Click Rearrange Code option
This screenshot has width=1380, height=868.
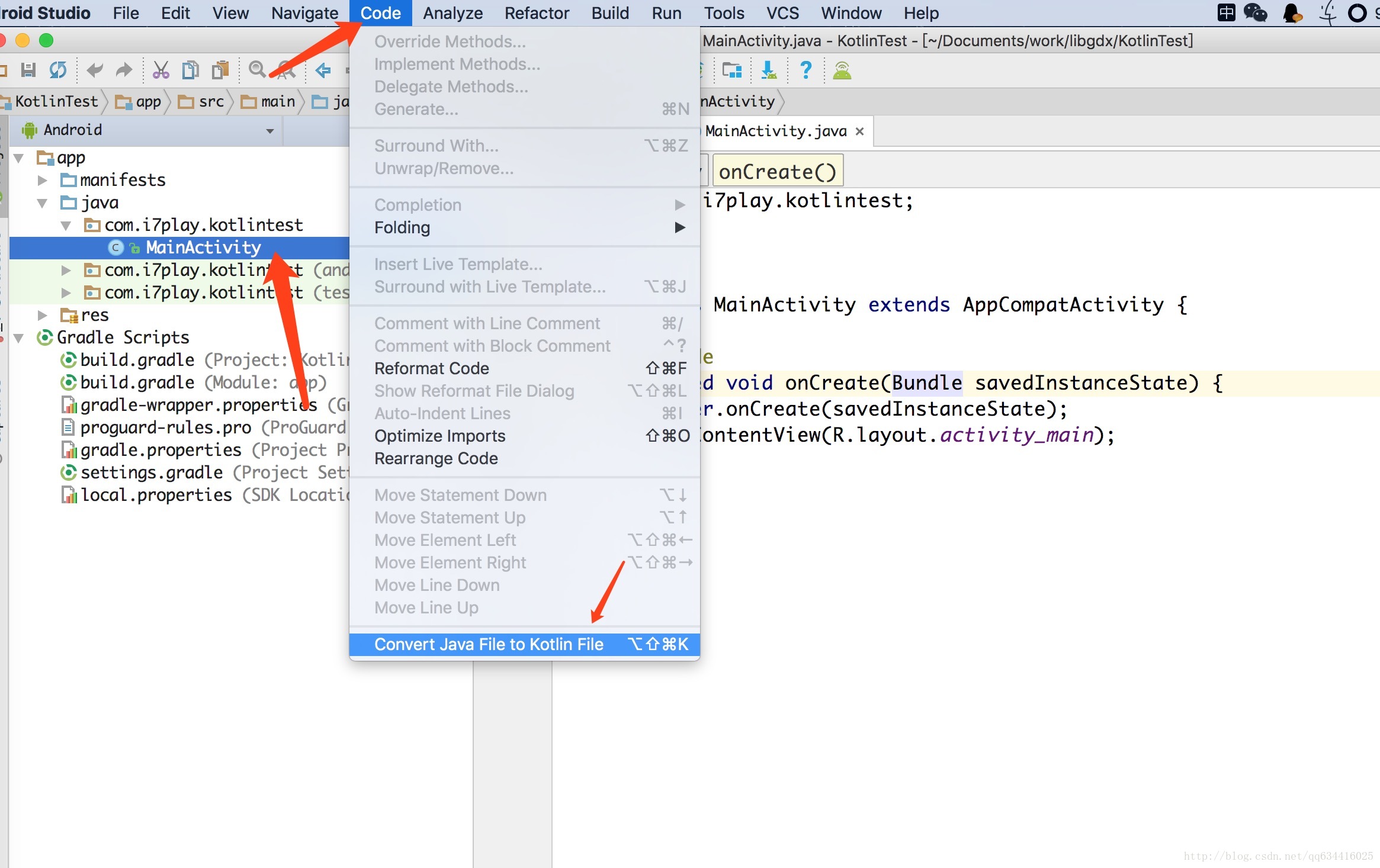tap(436, 458)
